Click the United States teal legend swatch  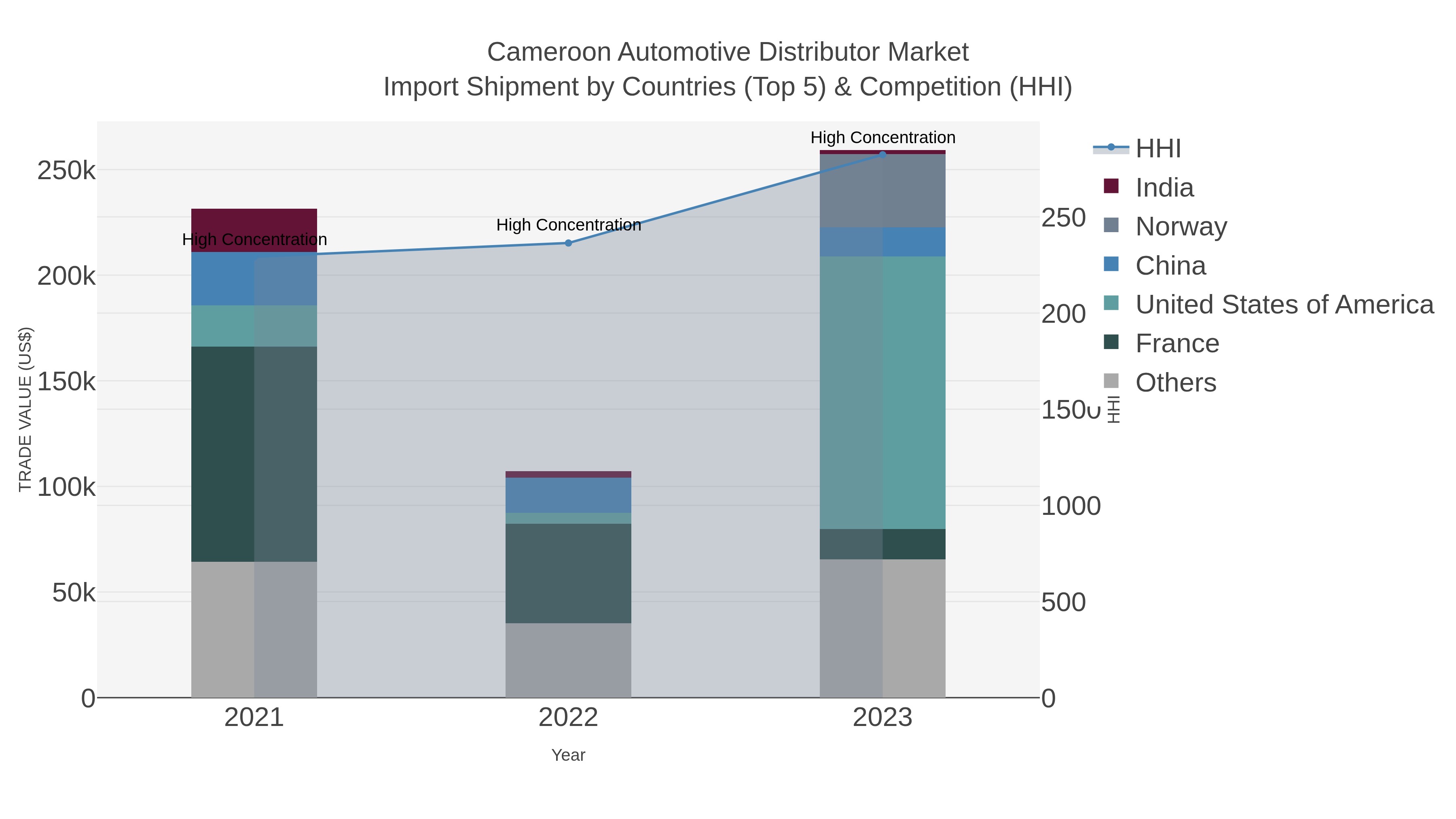[x=1111, y=303]
